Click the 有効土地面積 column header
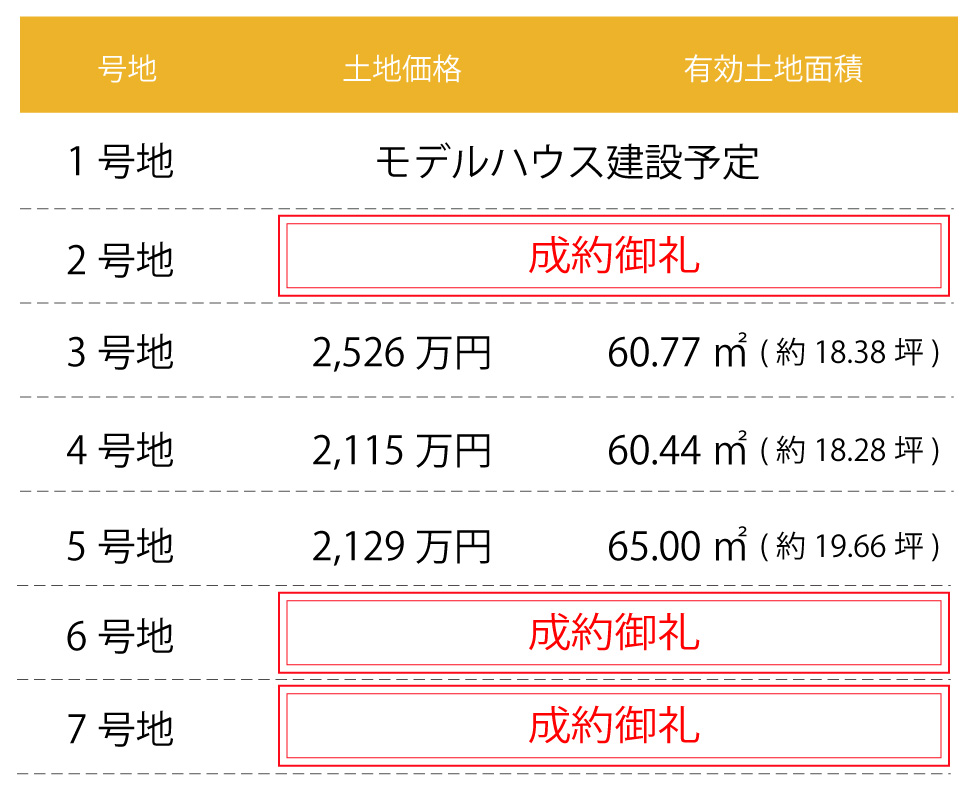 (773, 69)
